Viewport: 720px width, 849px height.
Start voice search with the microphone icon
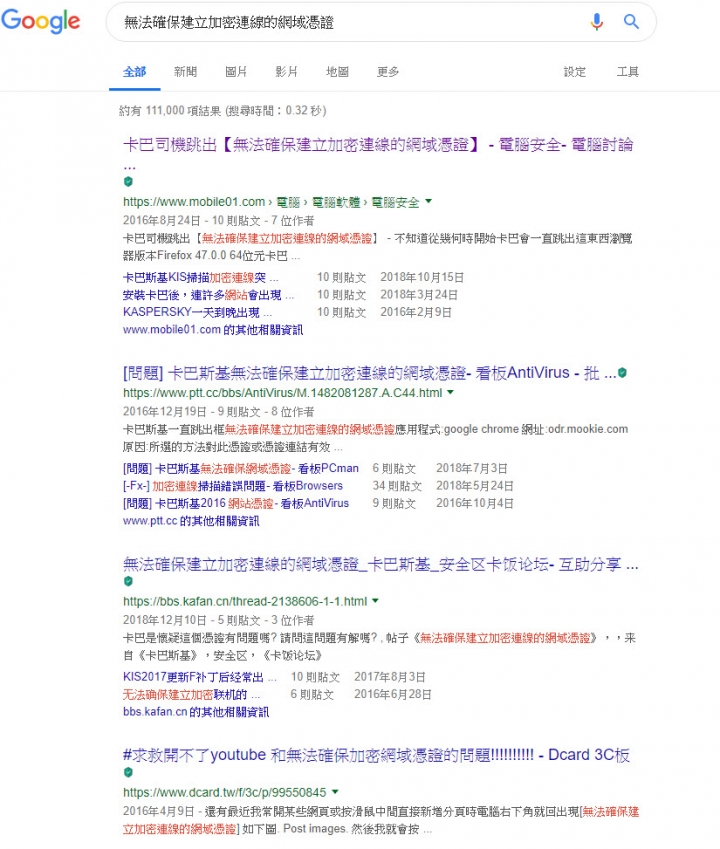click(x=597, y=22)
